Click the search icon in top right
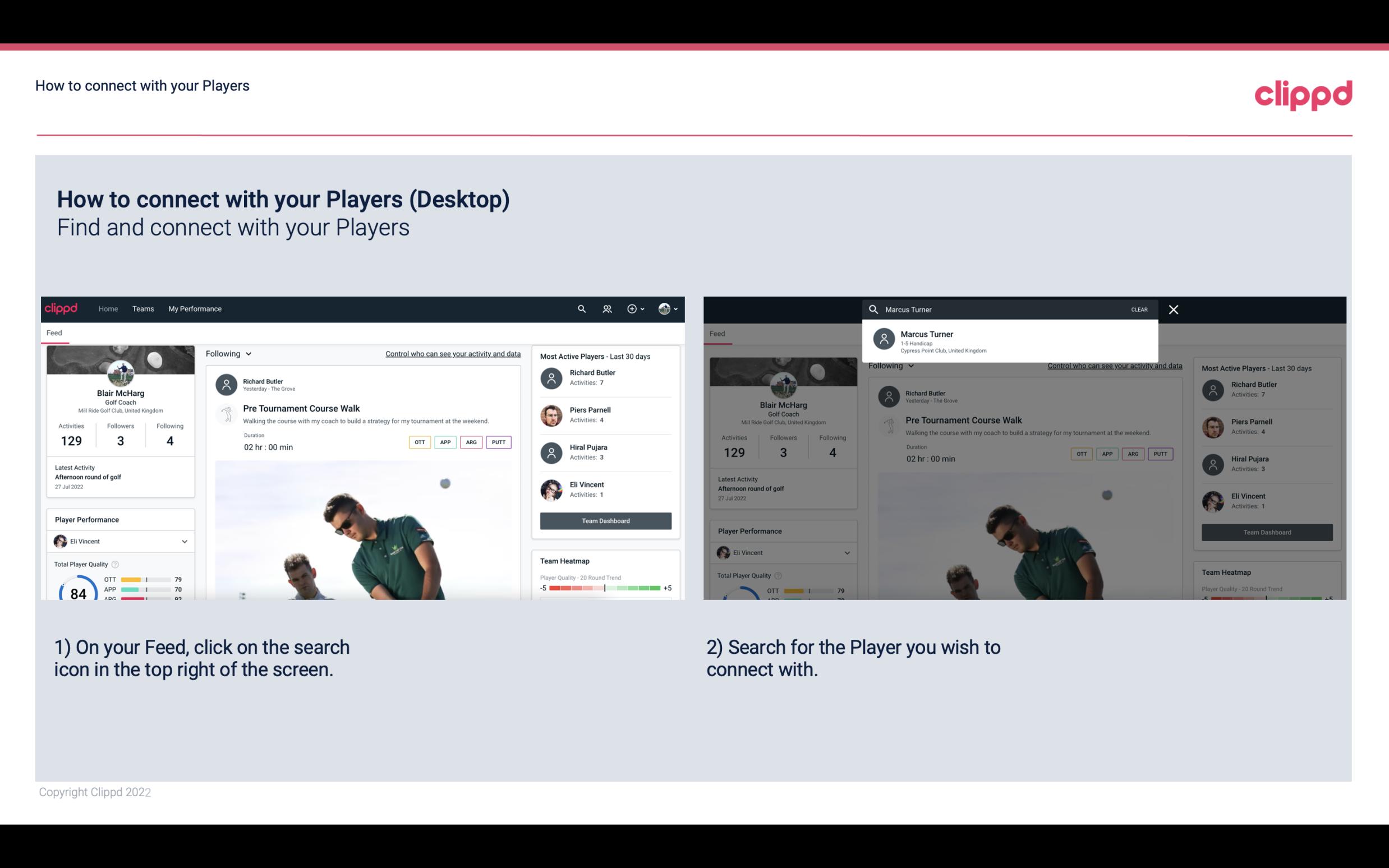The width and height of the screenshot is (1389, 868). (x=580, y=308)
